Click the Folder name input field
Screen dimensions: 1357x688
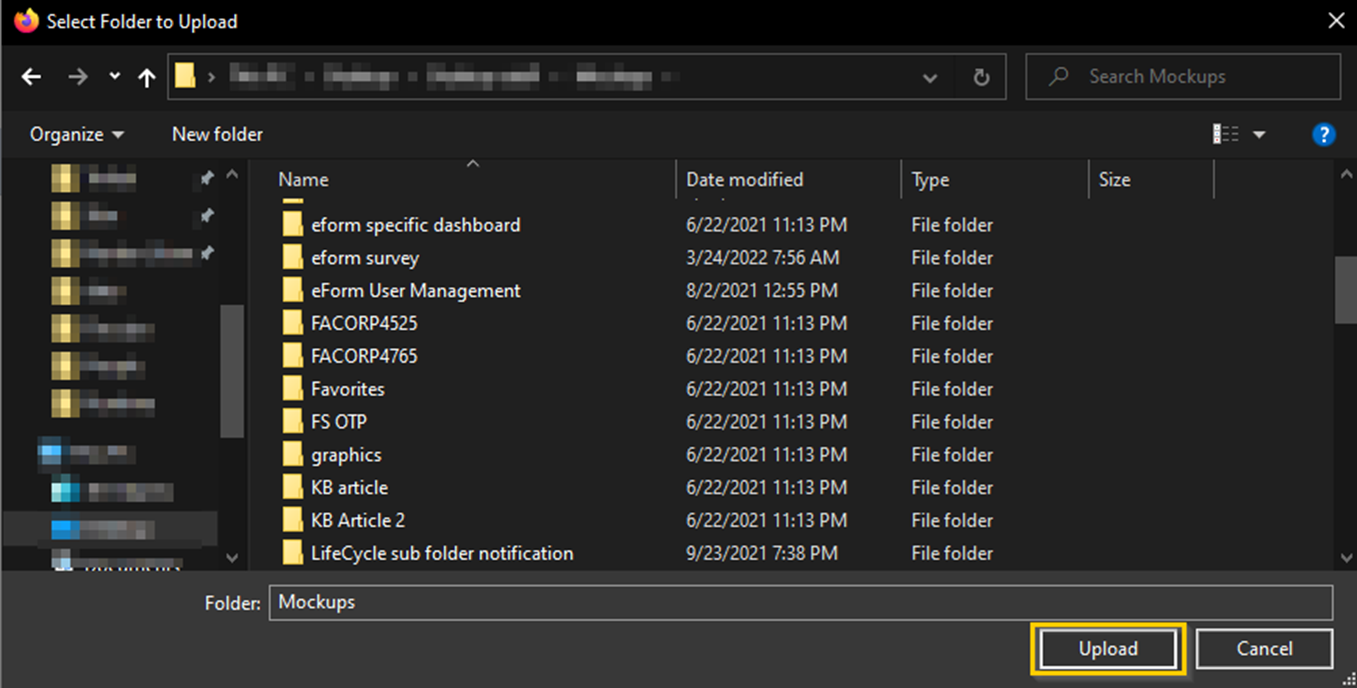coord(800,602)
